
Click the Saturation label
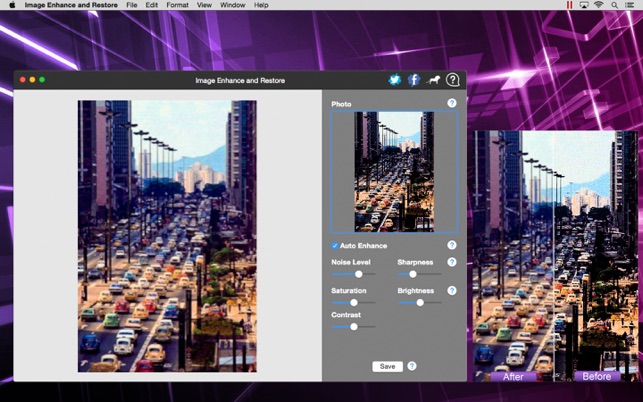(349, 290)
